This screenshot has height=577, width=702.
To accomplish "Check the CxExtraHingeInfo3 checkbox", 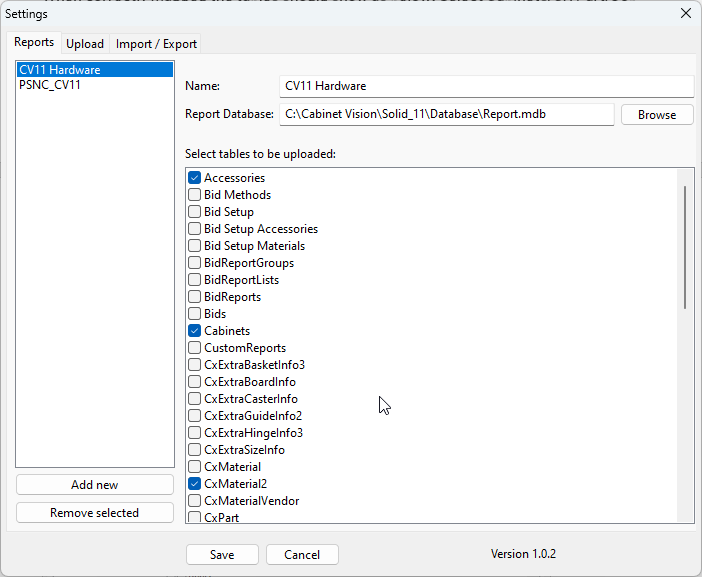I will click(x=195, y=433).
